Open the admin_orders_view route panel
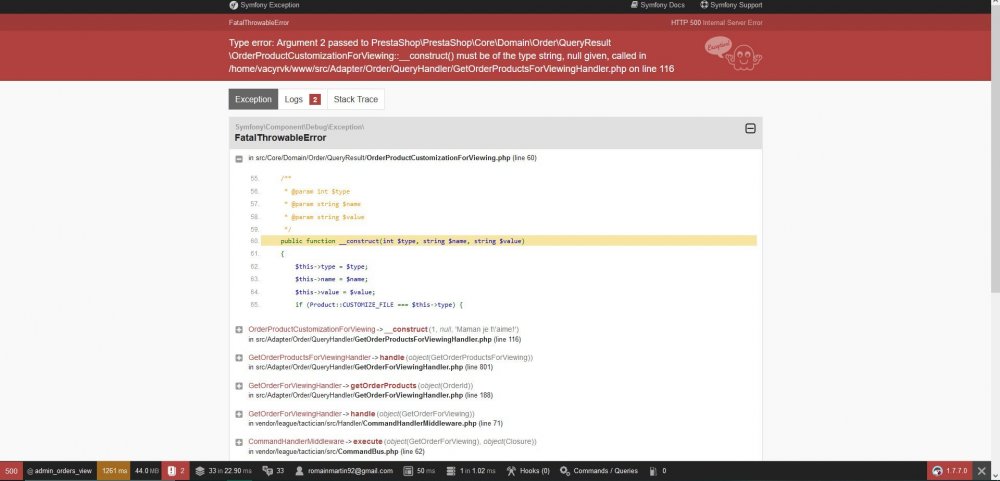Screen dimensions: 1000x481 (x=59, y=471)
